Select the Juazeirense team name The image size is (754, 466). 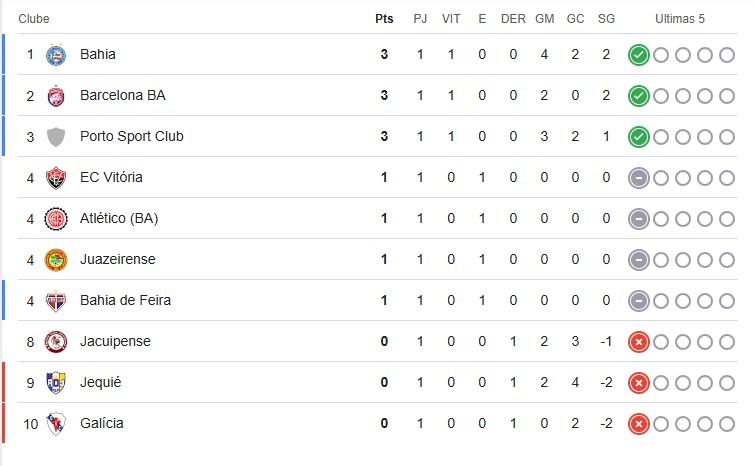[117, 259]
